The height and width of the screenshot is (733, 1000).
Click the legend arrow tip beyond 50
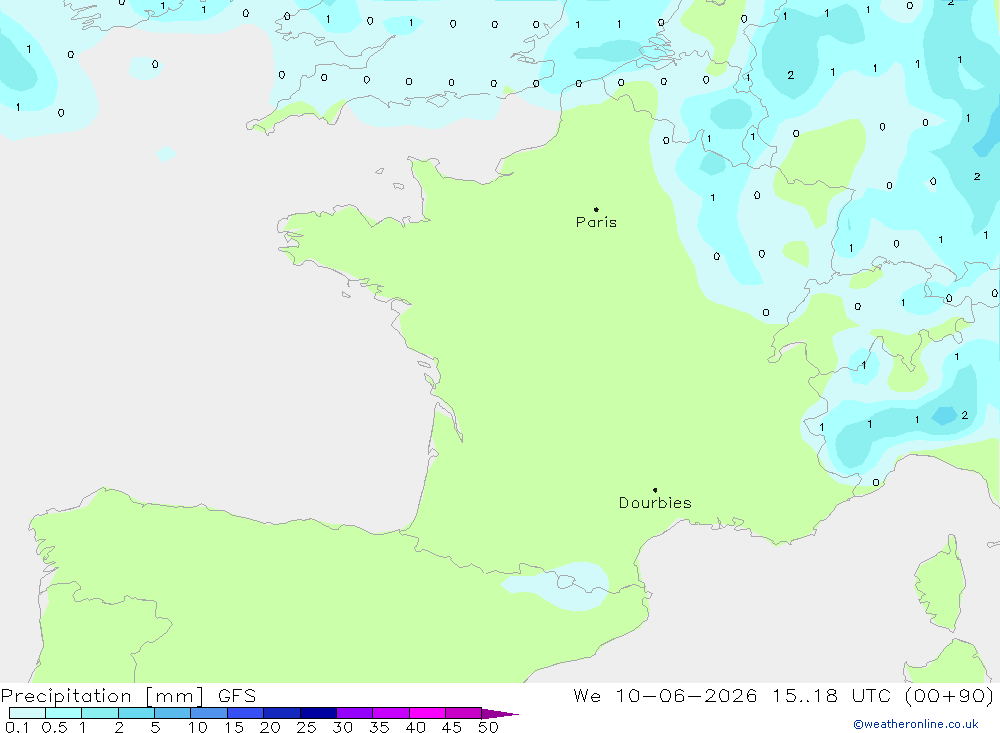click(500, 714)
